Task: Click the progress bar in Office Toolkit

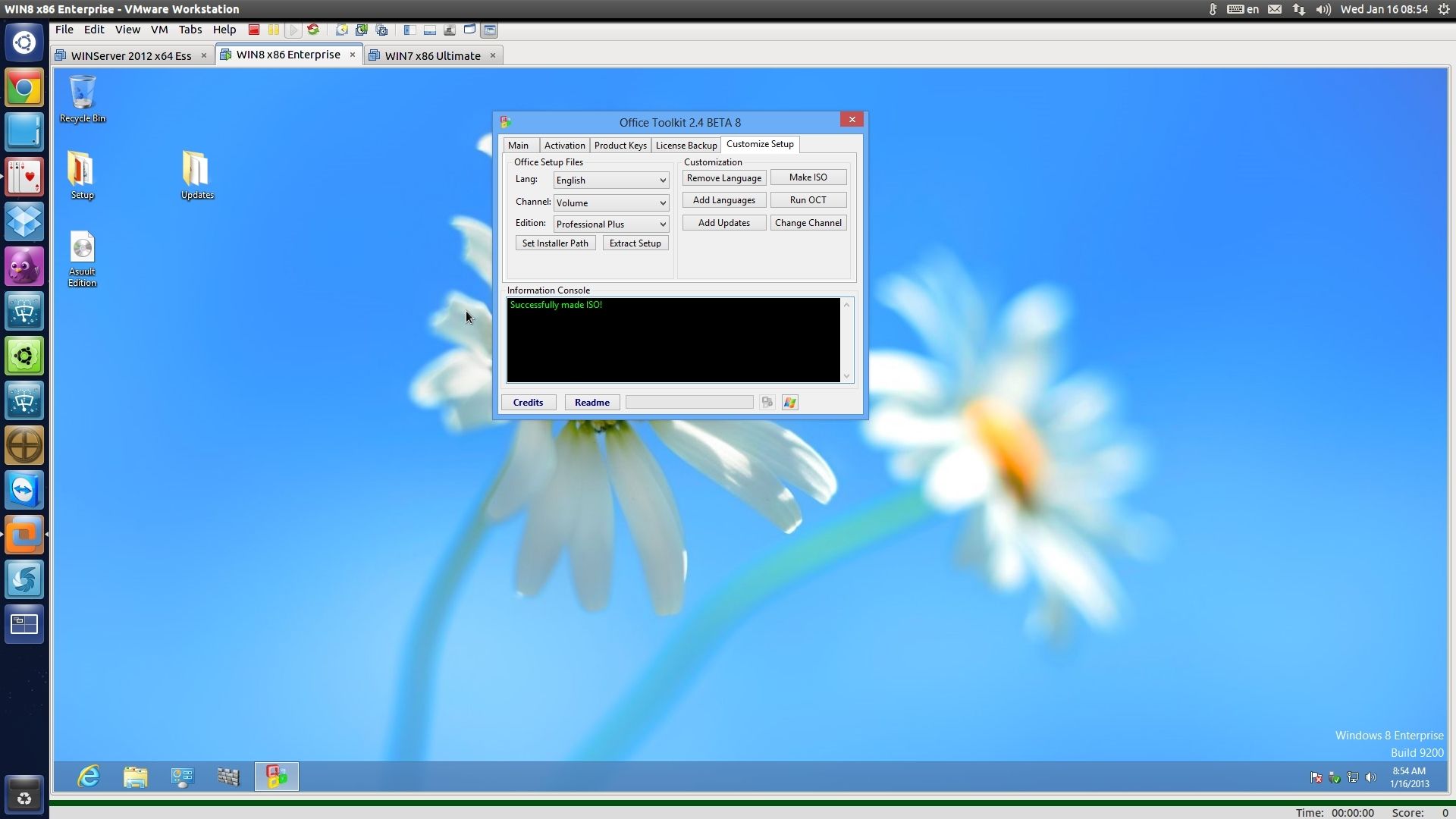Action: pyautogui.click(x=689, y=403)
